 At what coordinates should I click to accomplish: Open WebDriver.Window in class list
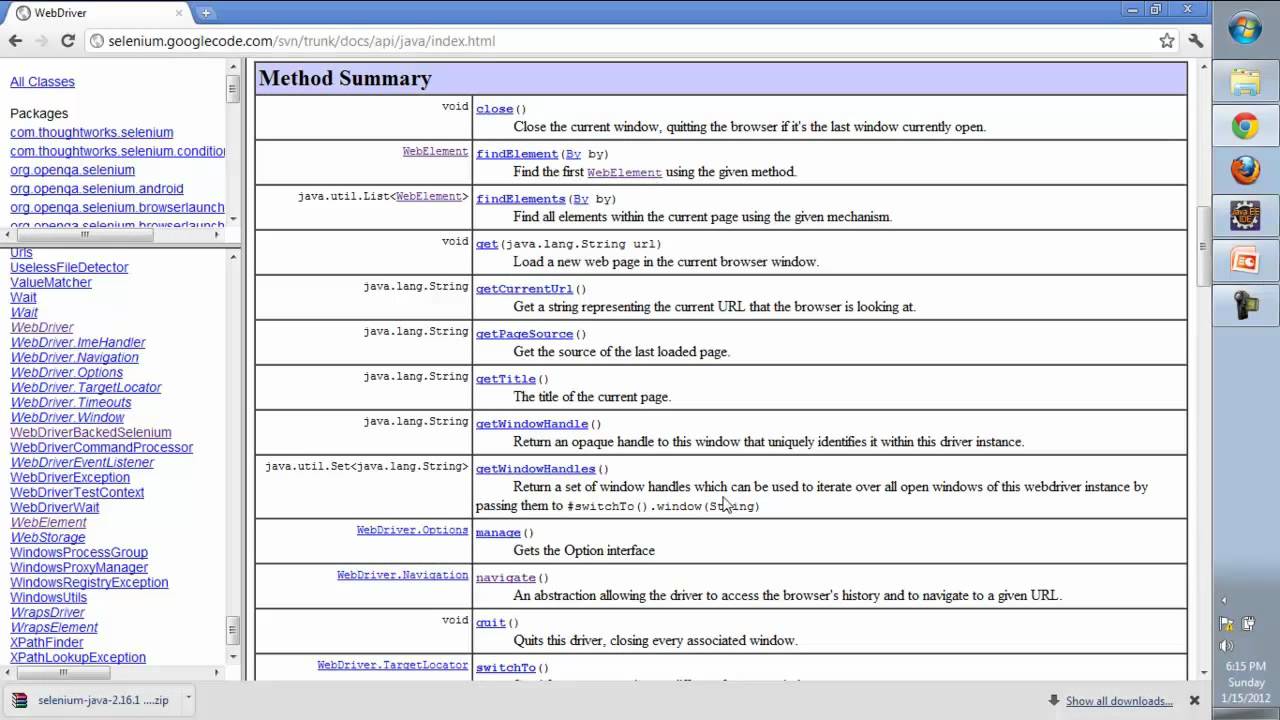click(67, 417)
